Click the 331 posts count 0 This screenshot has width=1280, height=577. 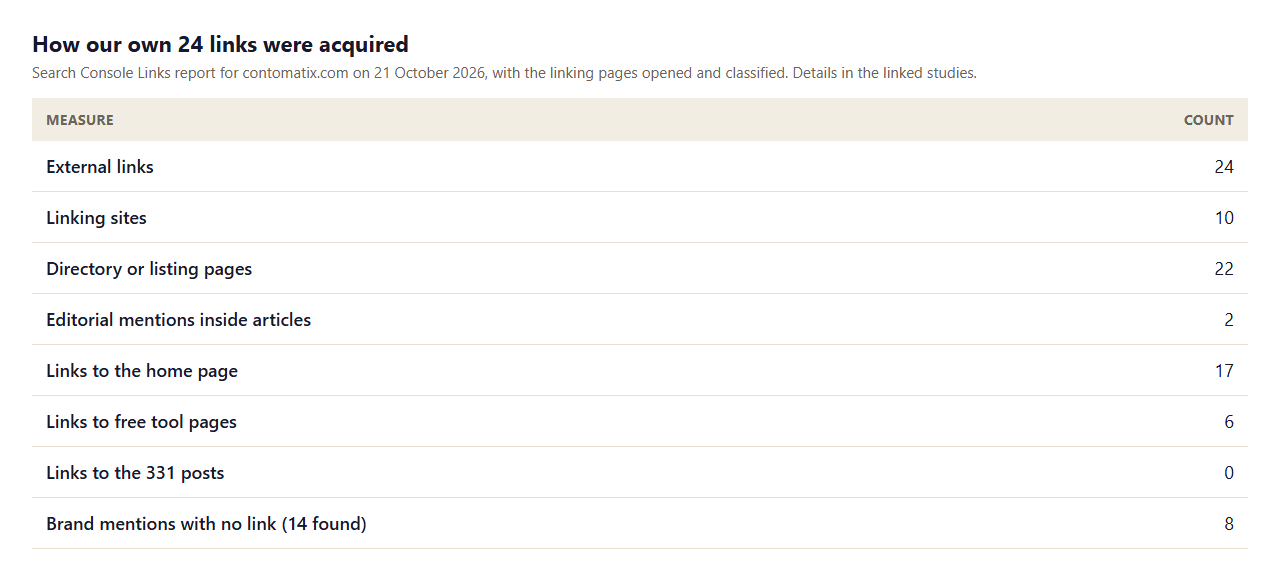click(1229, 473)
